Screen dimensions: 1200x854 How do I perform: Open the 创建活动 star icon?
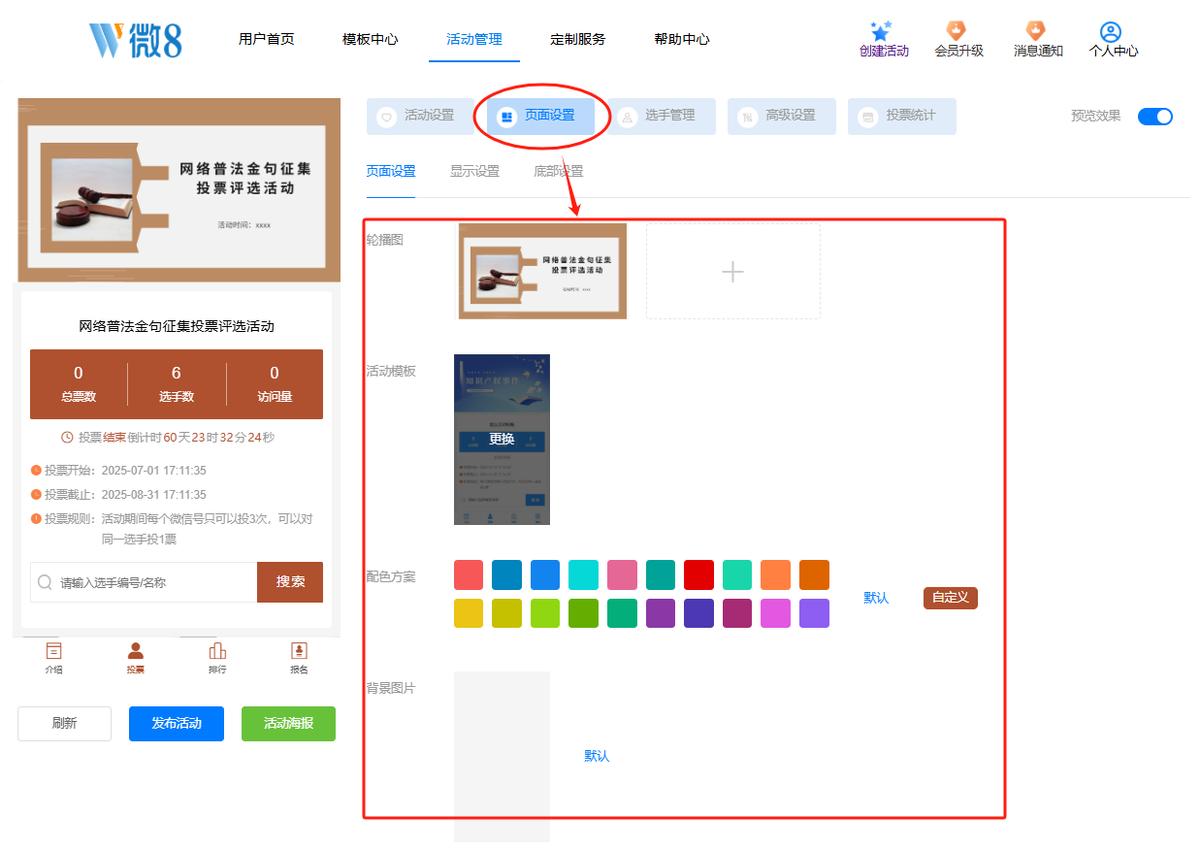coord(881,31)
